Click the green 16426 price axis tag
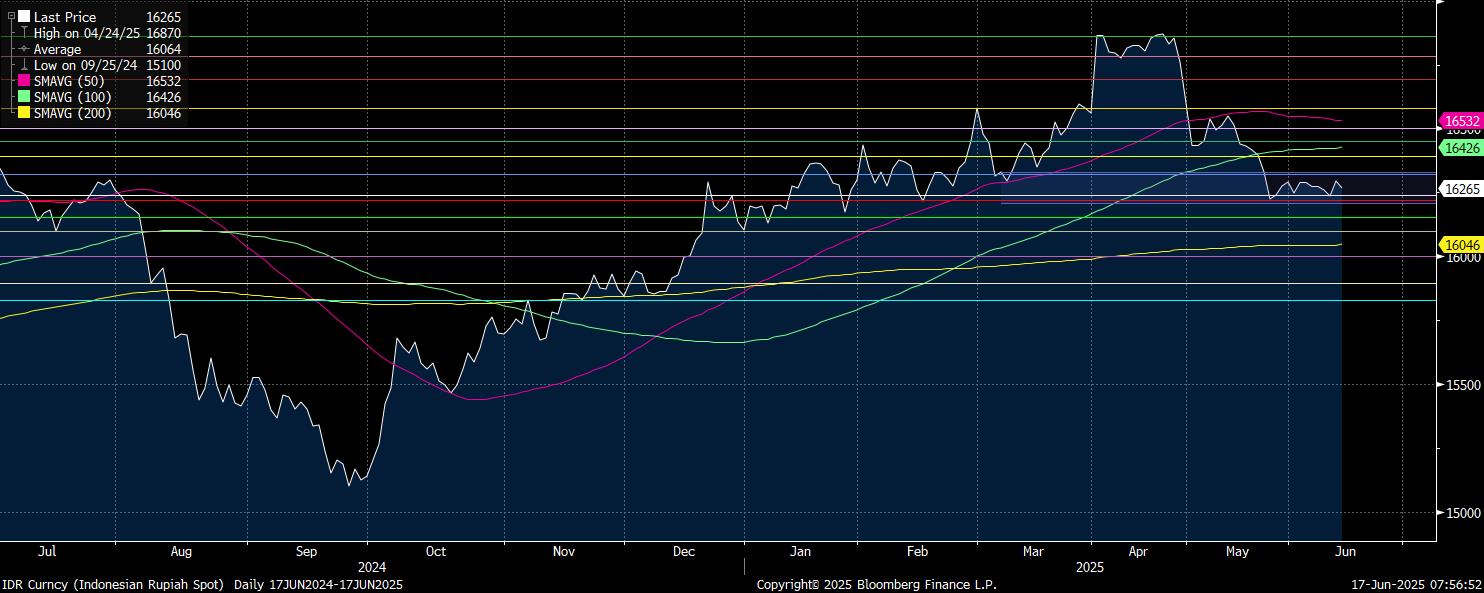 pos(1460,147)
